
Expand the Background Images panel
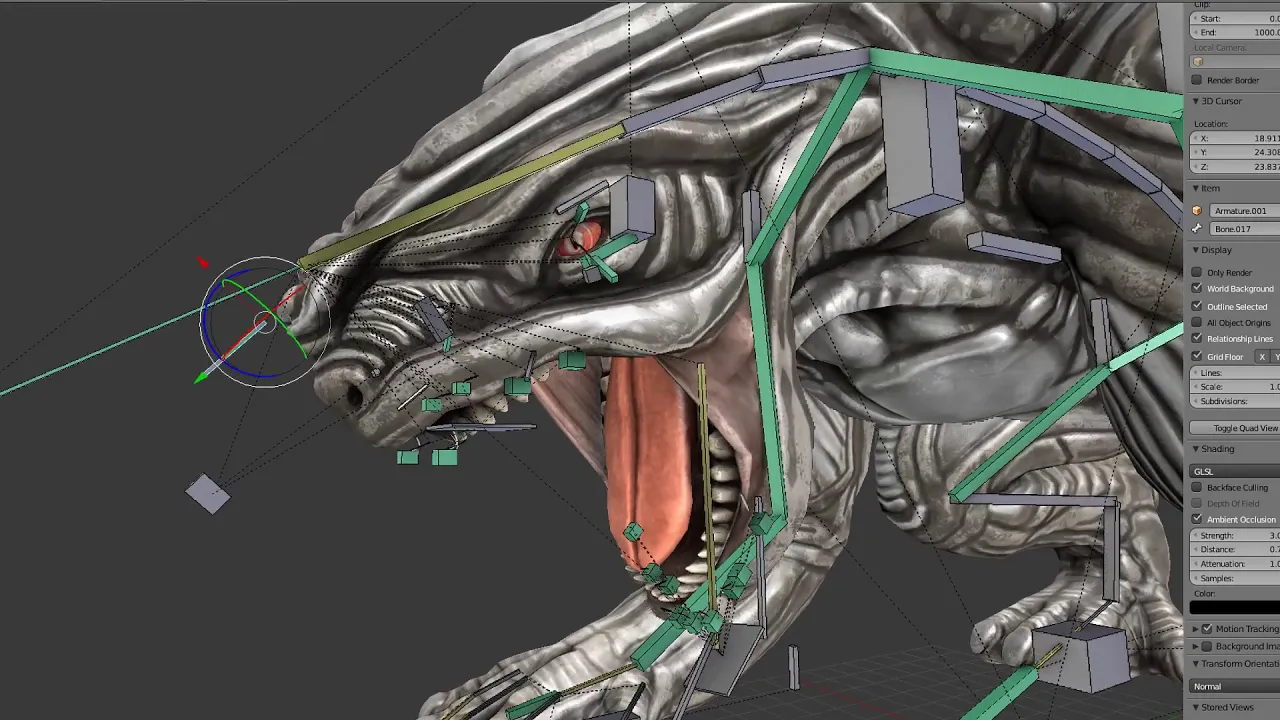(x=1195, y=646)
